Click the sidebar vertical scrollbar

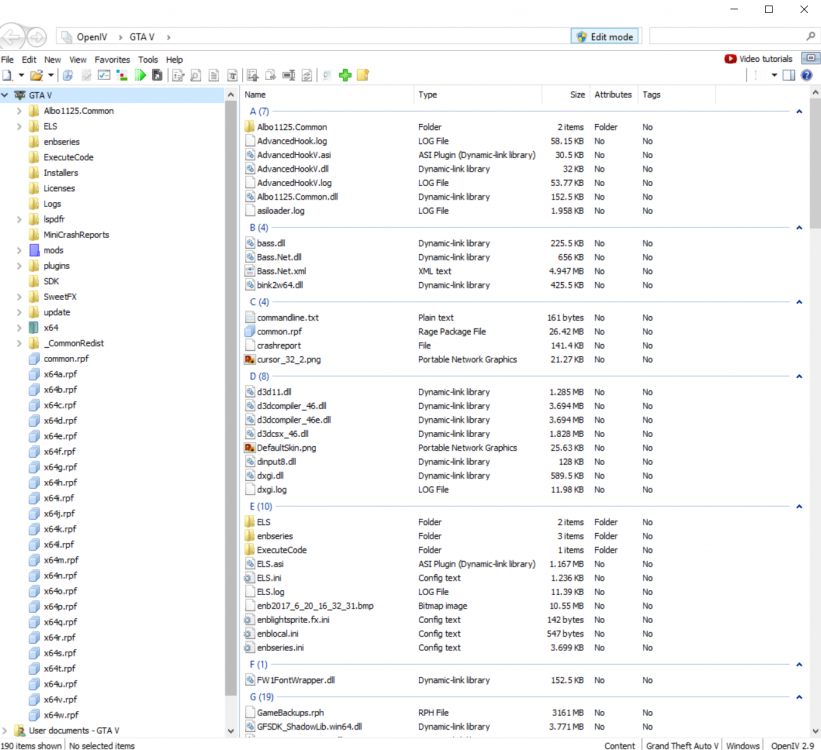[231, 400]
